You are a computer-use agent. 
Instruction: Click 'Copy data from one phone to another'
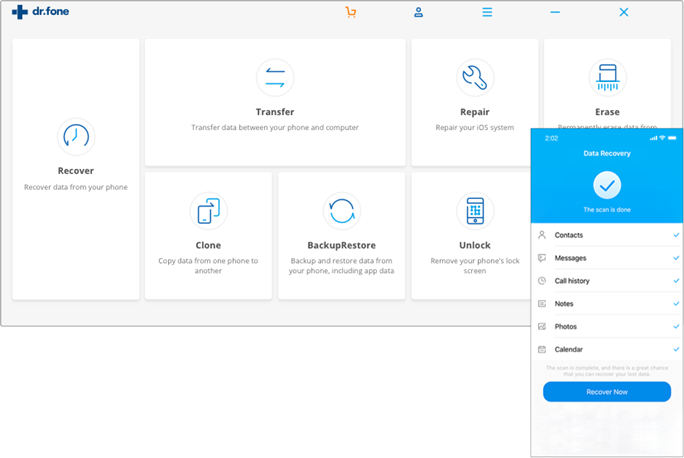click(x=209, y=266)
